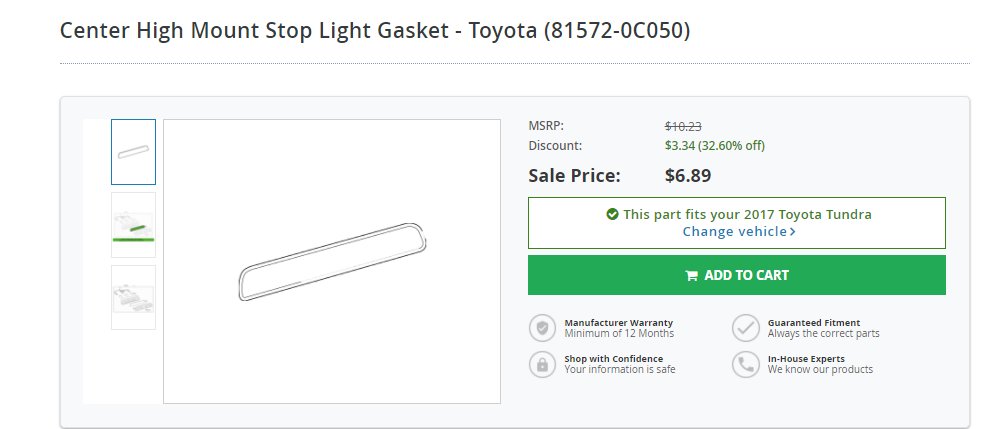Open the main gasket product image
Image resolution: width=987 pixels, height=429 pixels.
pos(332,261)
